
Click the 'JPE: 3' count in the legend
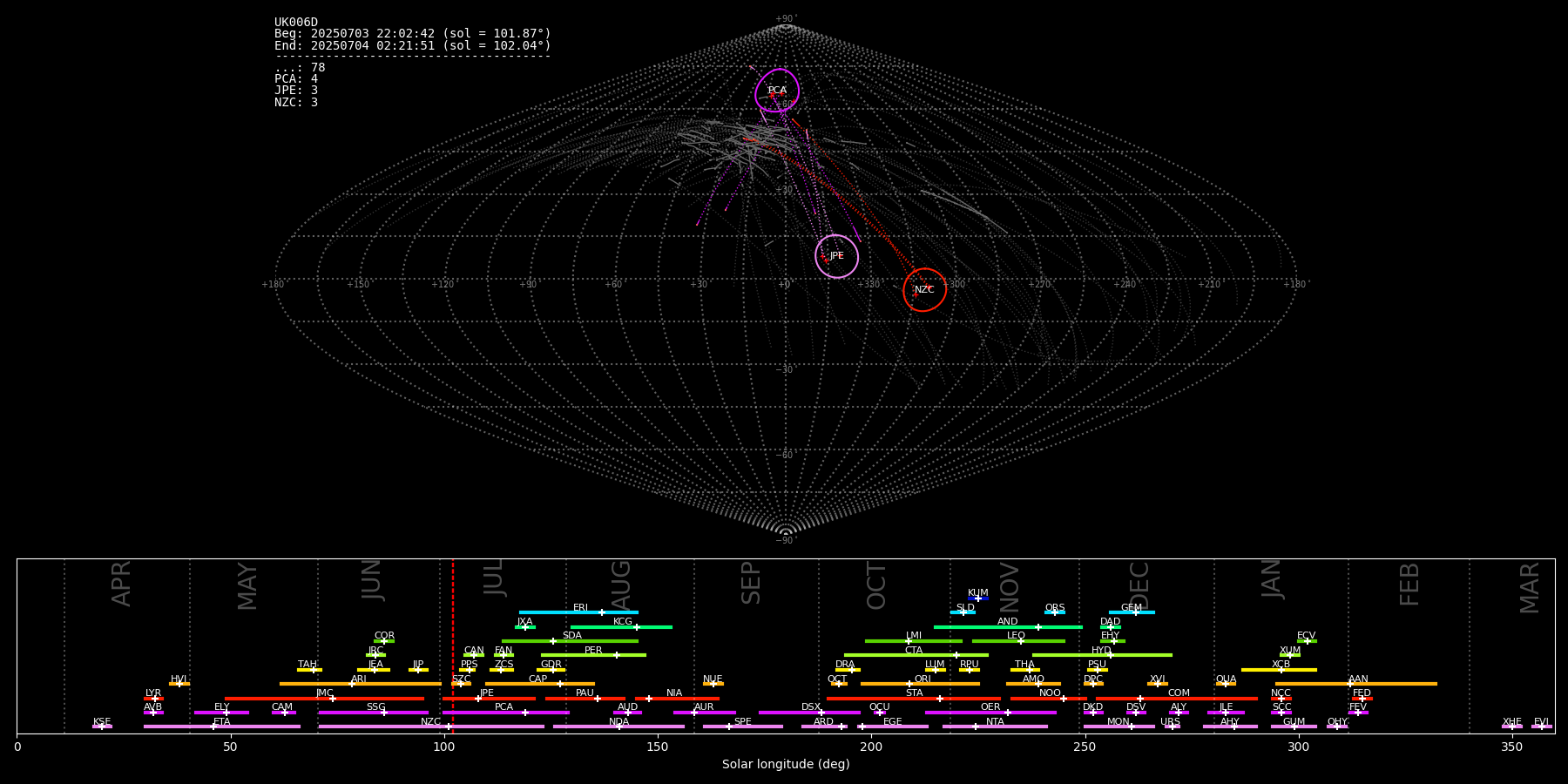pos(296,91)
